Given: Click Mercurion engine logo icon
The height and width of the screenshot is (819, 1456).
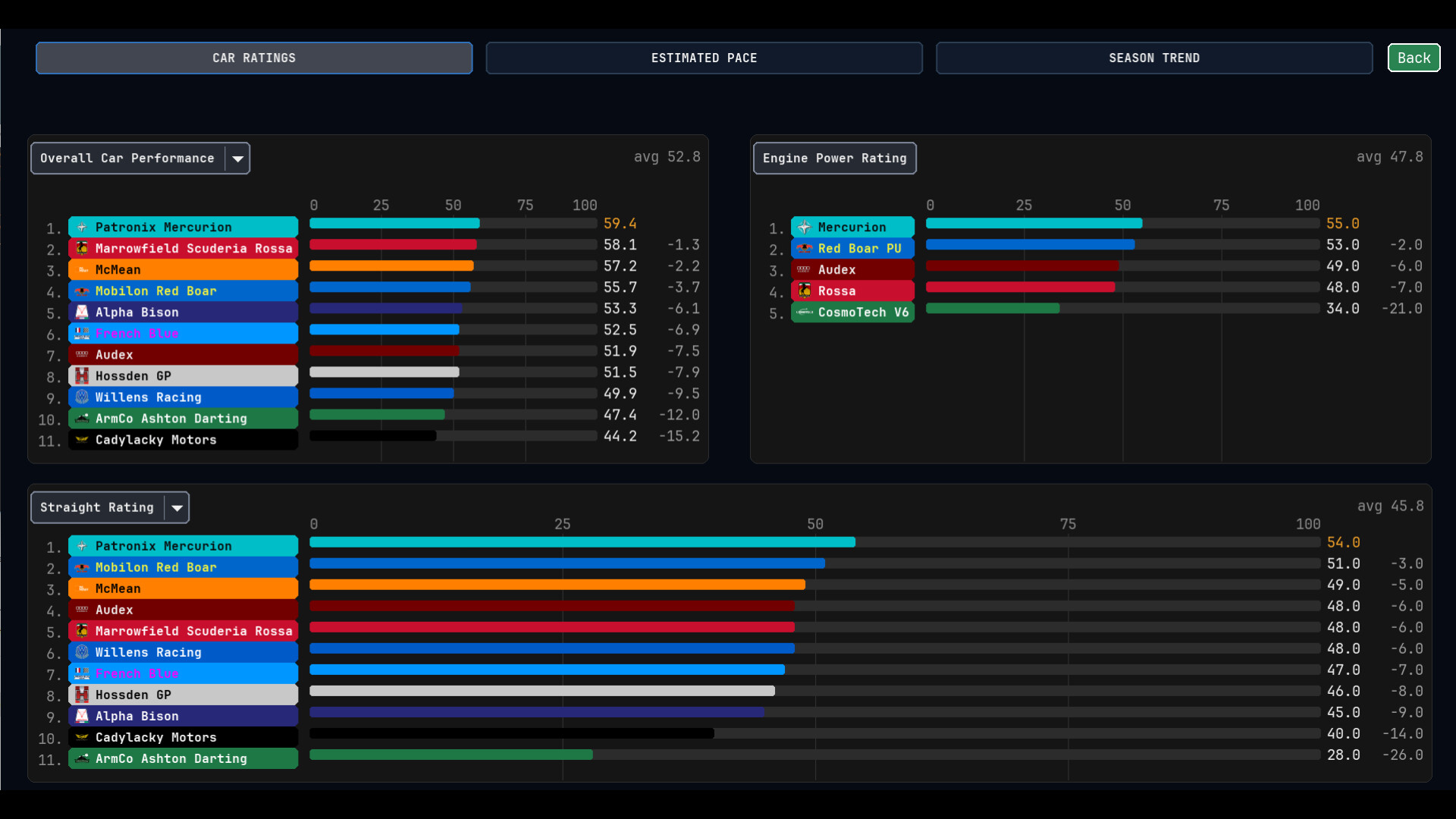Looking at the screenshot, I should coord(805,227).
